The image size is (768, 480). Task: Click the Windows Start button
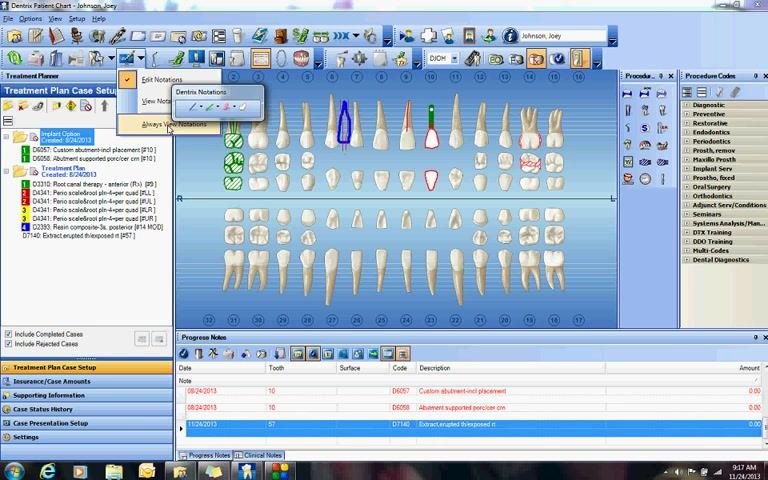click(x=13, y=471)
